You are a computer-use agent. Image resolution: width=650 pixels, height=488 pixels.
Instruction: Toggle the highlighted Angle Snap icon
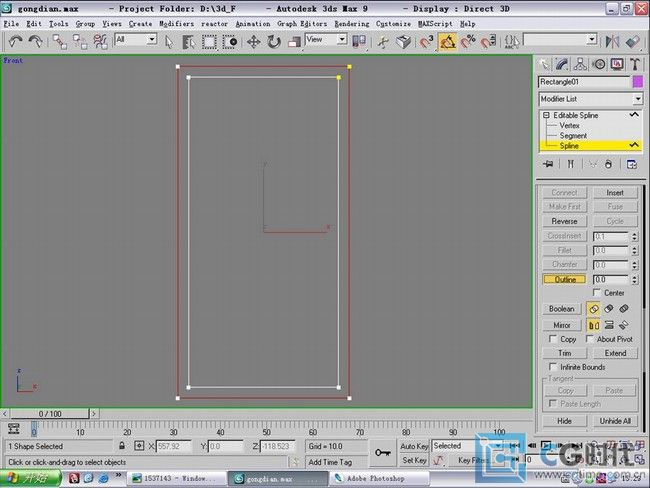coord(447,42)
